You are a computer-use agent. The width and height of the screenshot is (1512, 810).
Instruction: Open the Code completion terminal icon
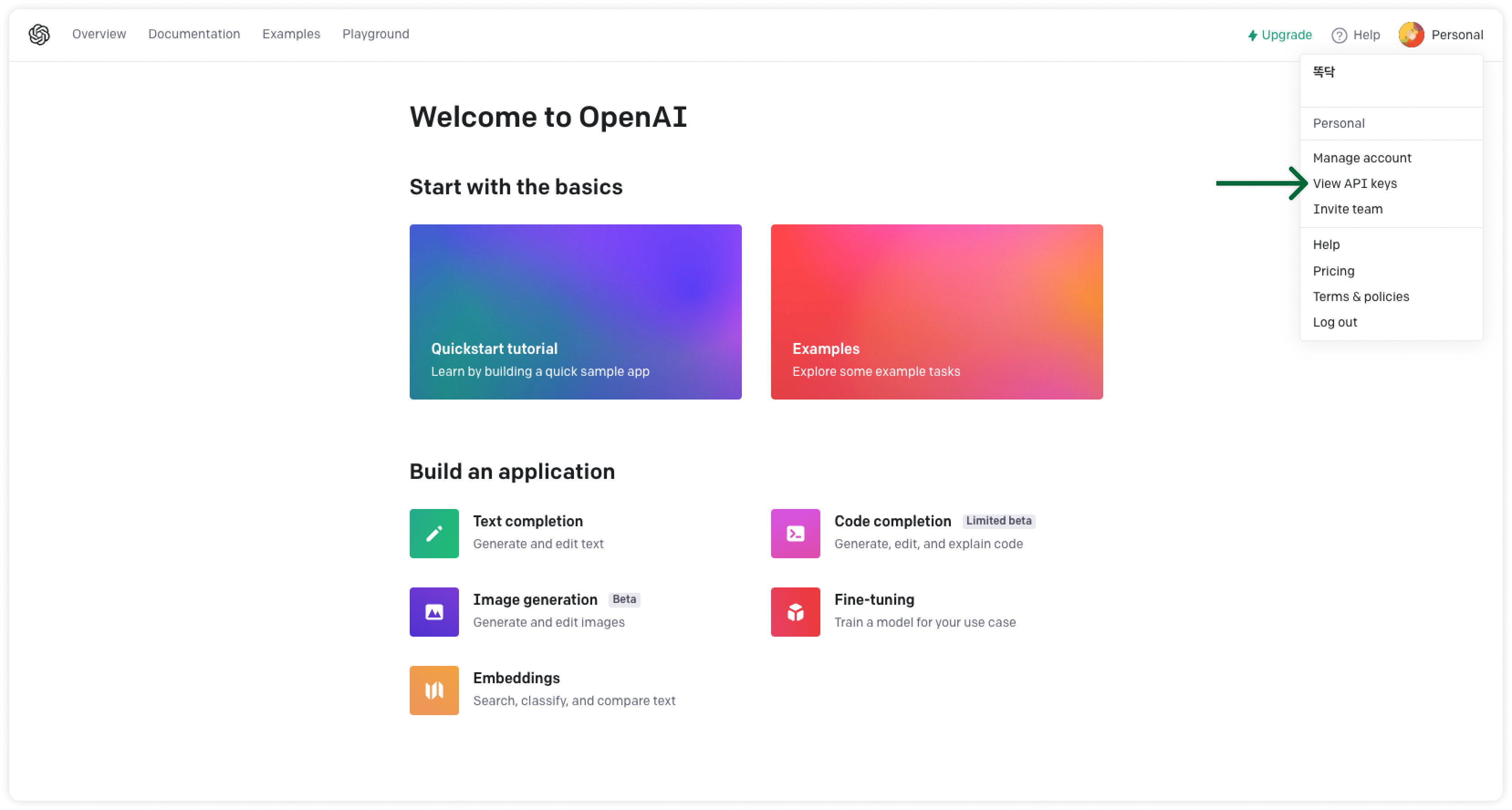point(795,533)
